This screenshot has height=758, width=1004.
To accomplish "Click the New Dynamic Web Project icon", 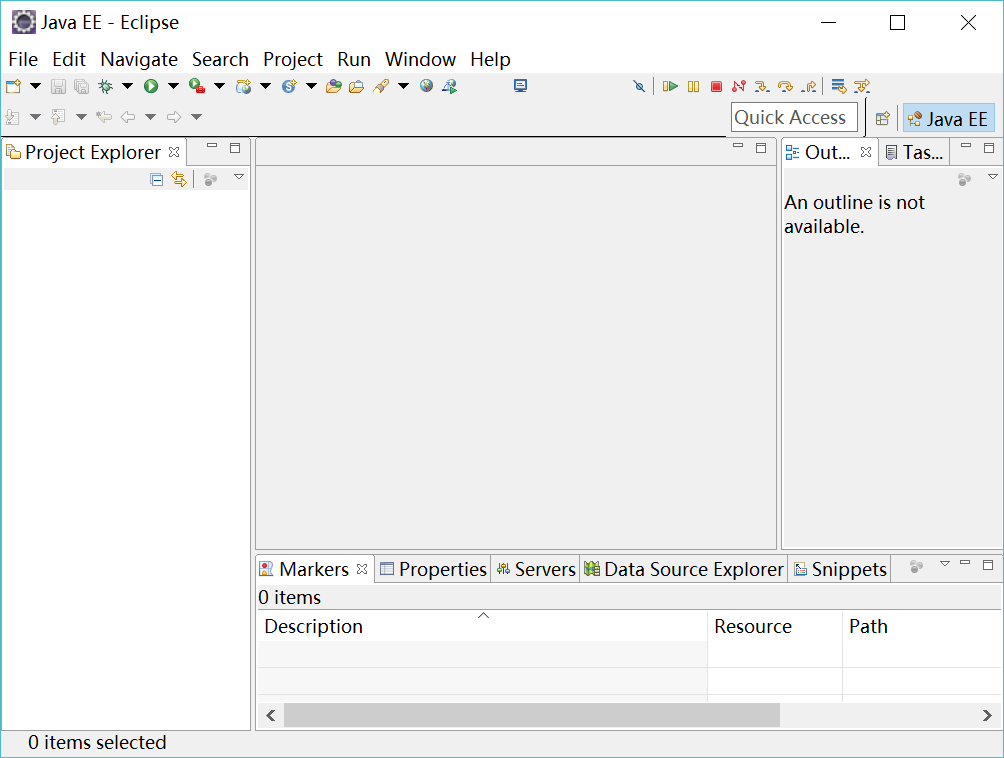I will click(x=243, y=86).
